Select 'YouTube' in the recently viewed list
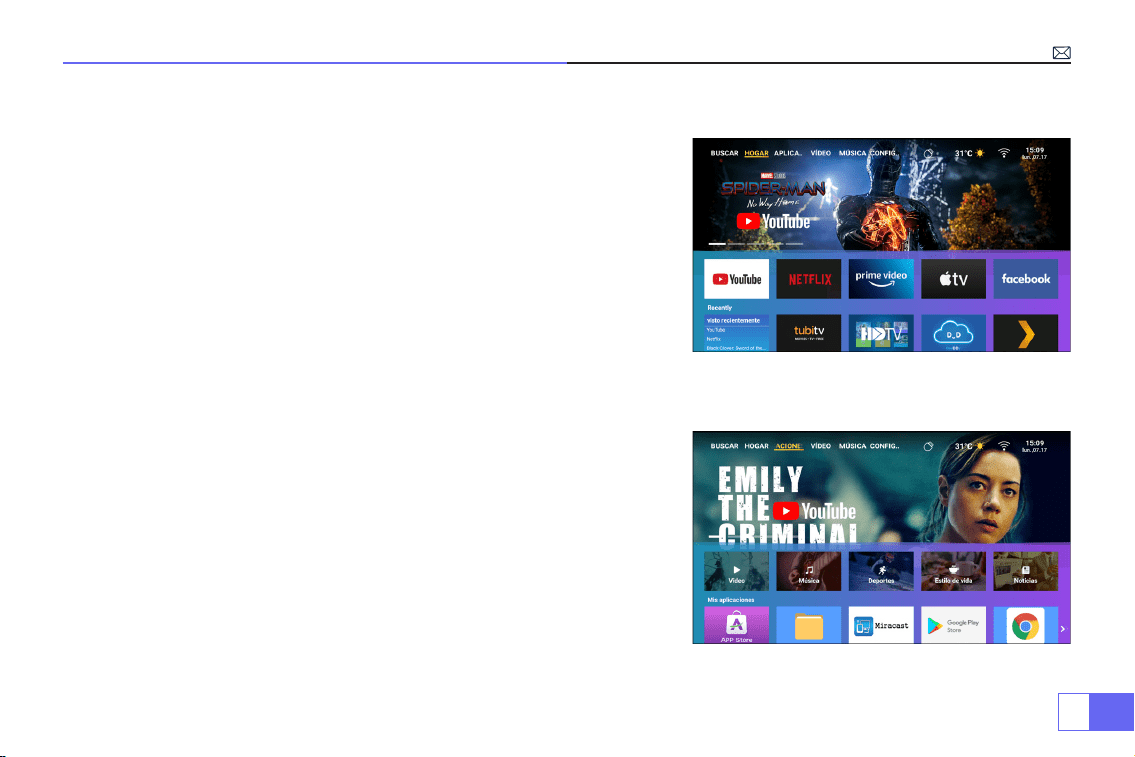1135x757 pixels. click(716, 330)
